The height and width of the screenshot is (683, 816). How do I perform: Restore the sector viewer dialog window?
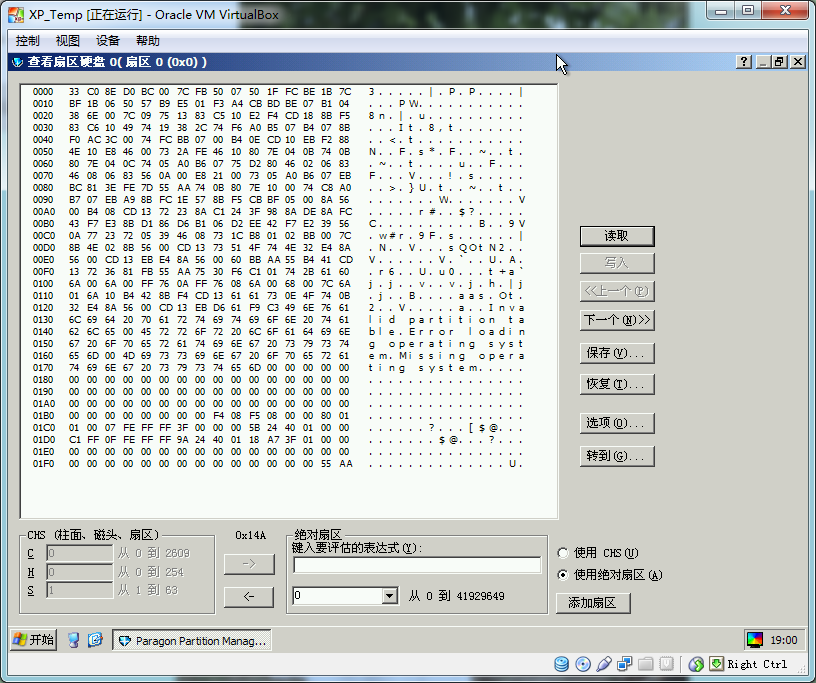[779, 62]
